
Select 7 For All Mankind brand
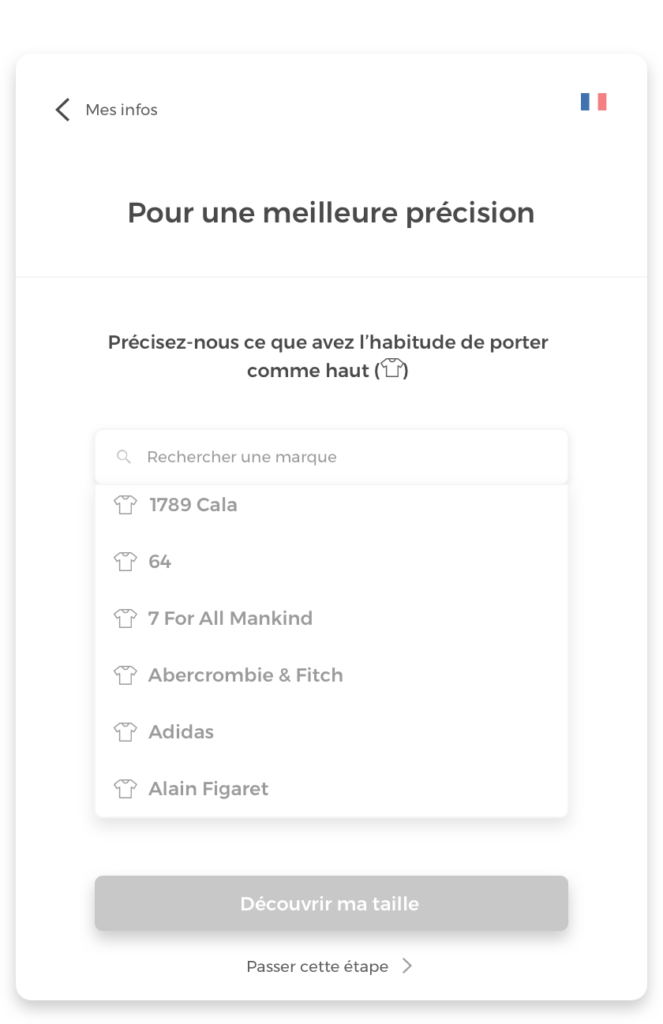(230, 619)
